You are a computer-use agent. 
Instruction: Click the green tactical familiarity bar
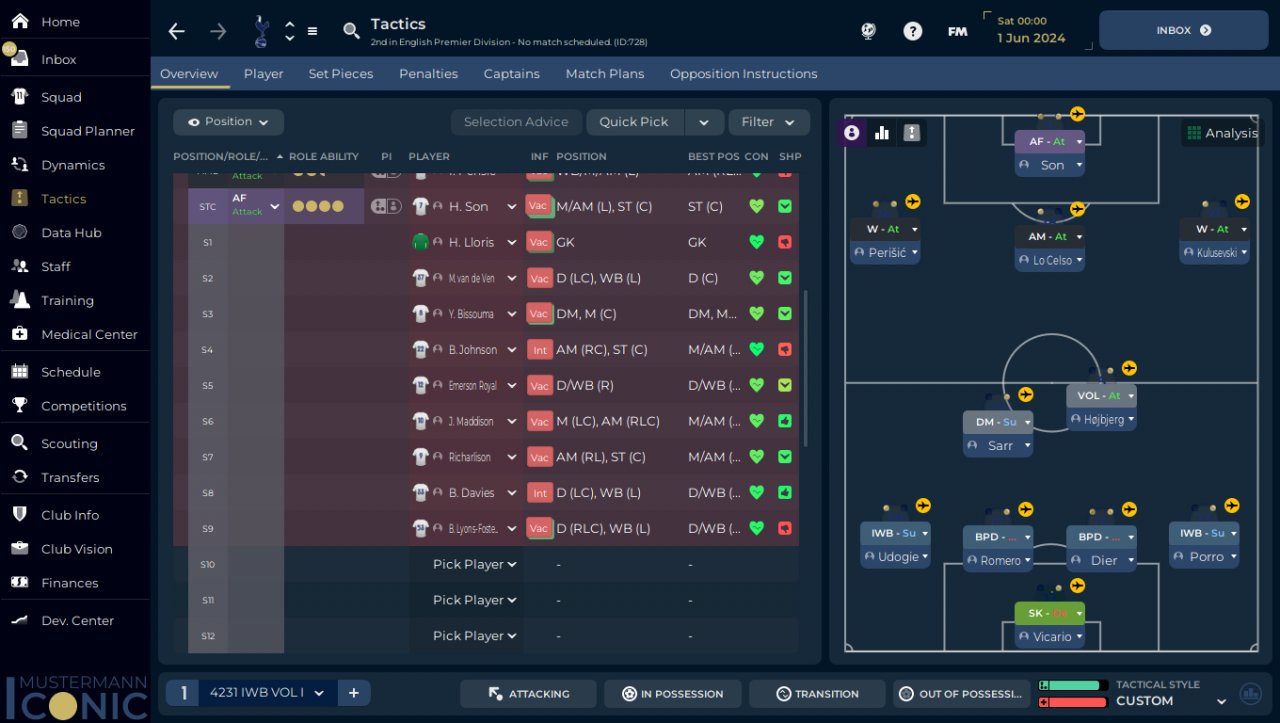click(1074, 685)
